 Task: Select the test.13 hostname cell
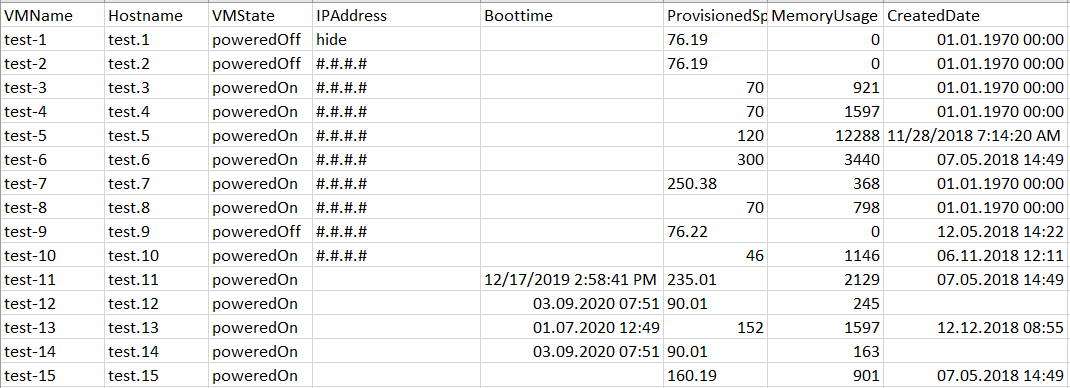(x=157, y=327)
